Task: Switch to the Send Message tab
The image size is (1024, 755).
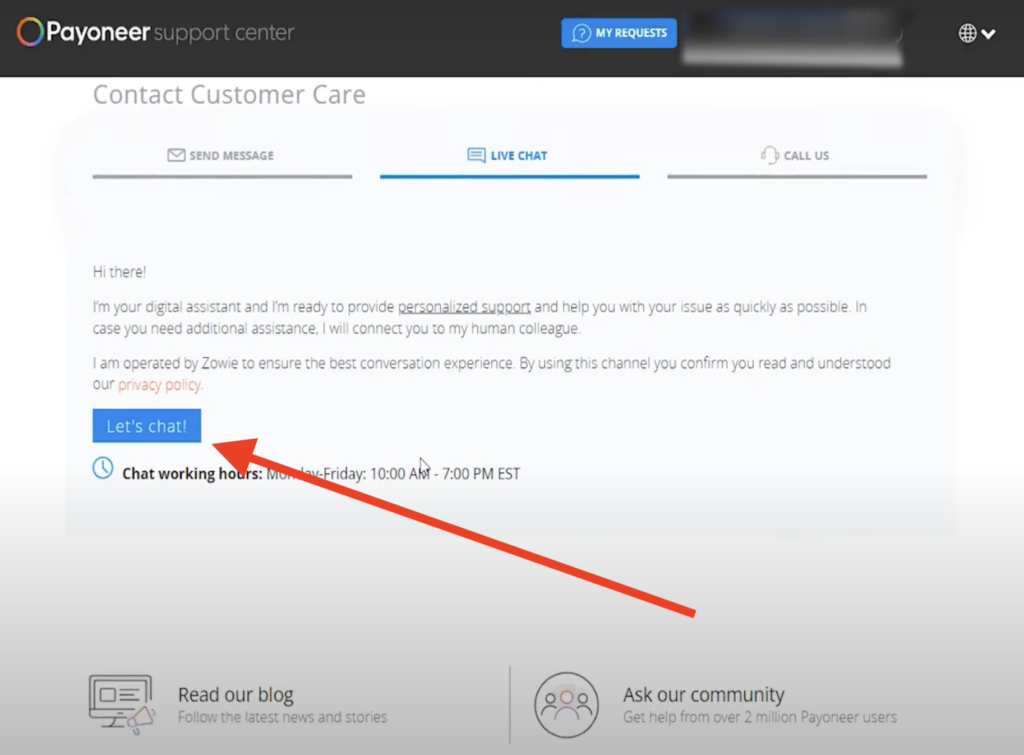Action: (222, 155)
